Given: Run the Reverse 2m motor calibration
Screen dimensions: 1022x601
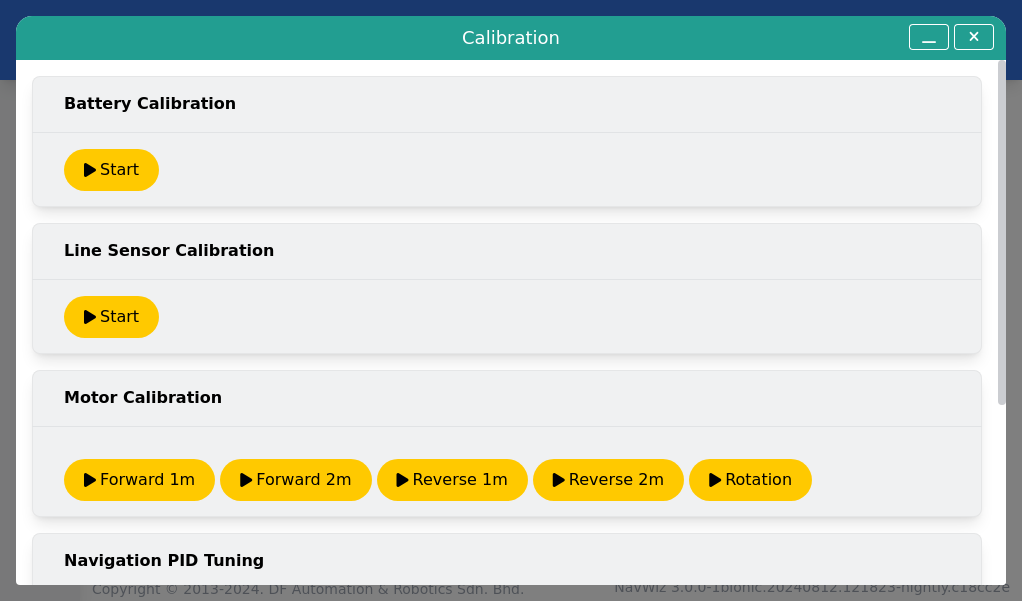Looking at the screenshot, I should (x=608, y=480).
